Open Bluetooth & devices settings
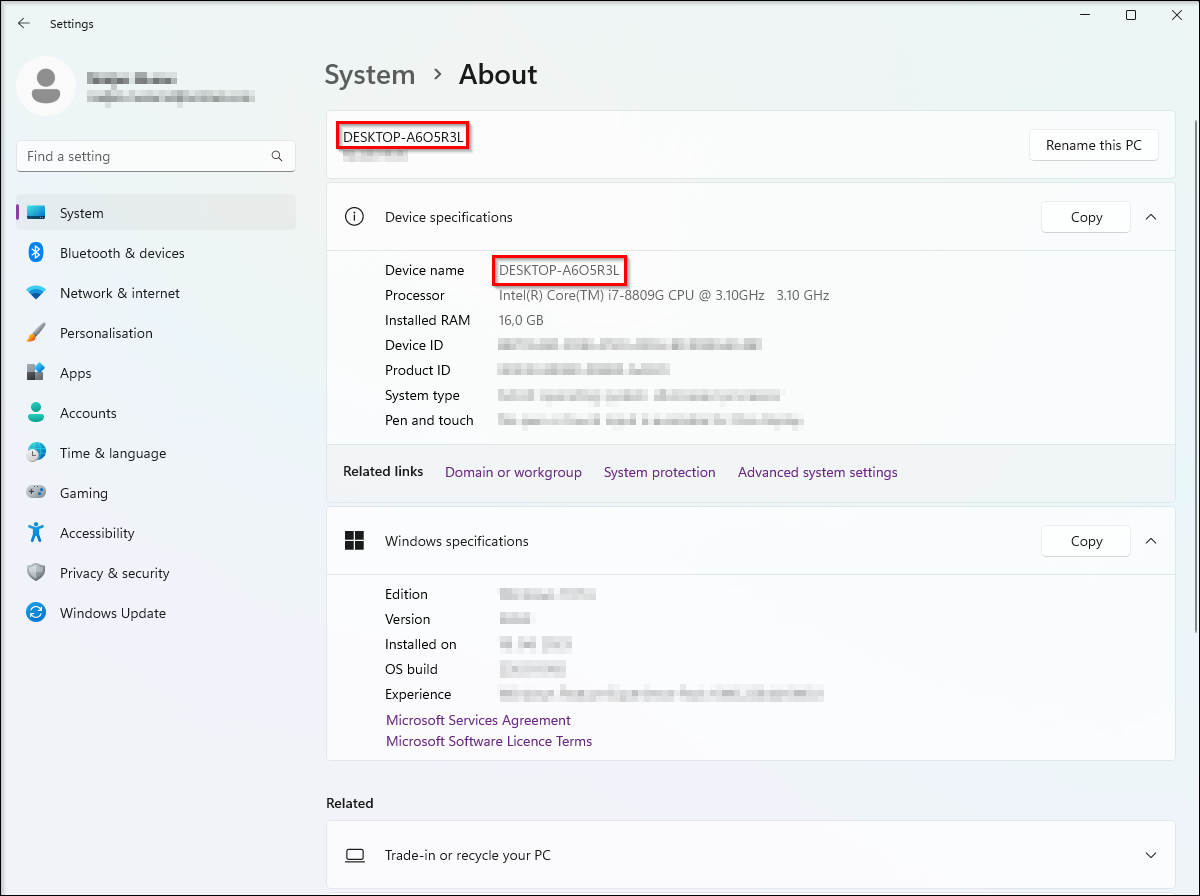This screenshot has height=896, width=1200. pos(122,253)
